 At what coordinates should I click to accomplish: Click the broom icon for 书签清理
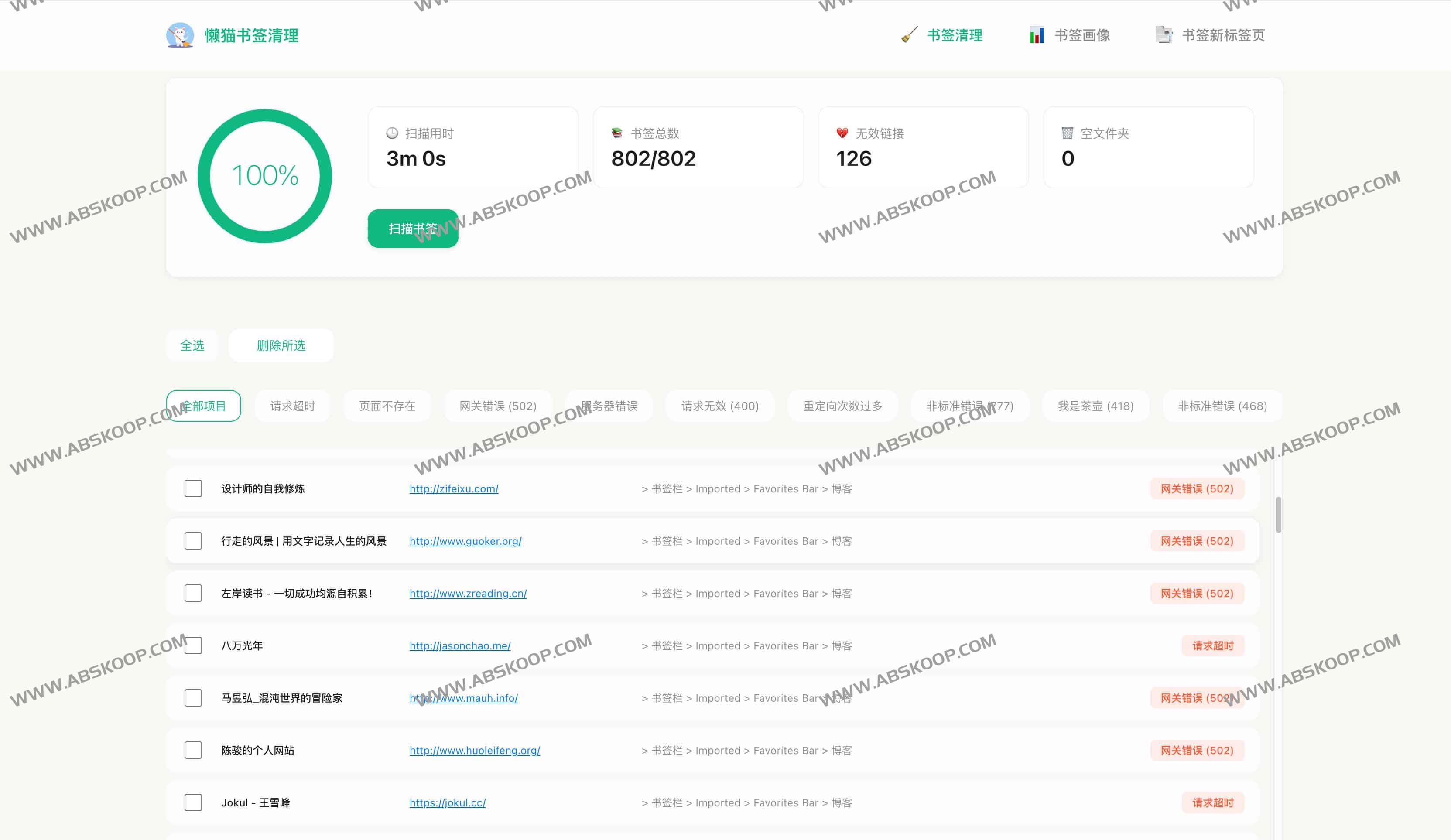[x=909, y=35]
